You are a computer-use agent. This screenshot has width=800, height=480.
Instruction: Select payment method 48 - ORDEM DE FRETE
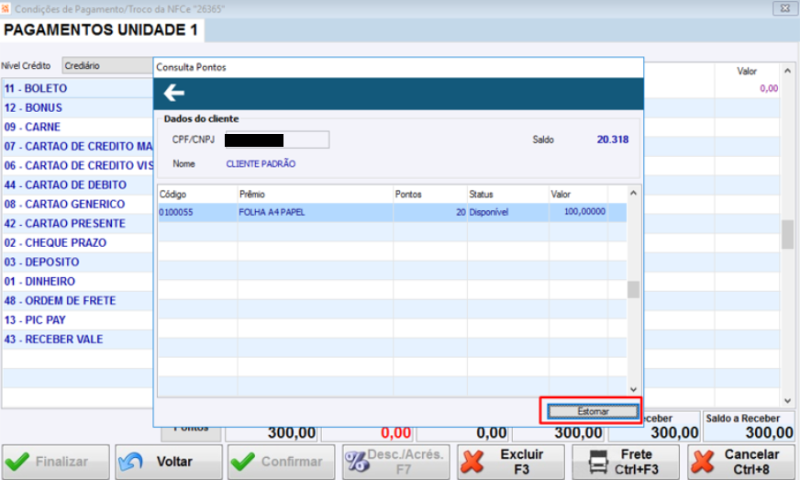point(78,301)
